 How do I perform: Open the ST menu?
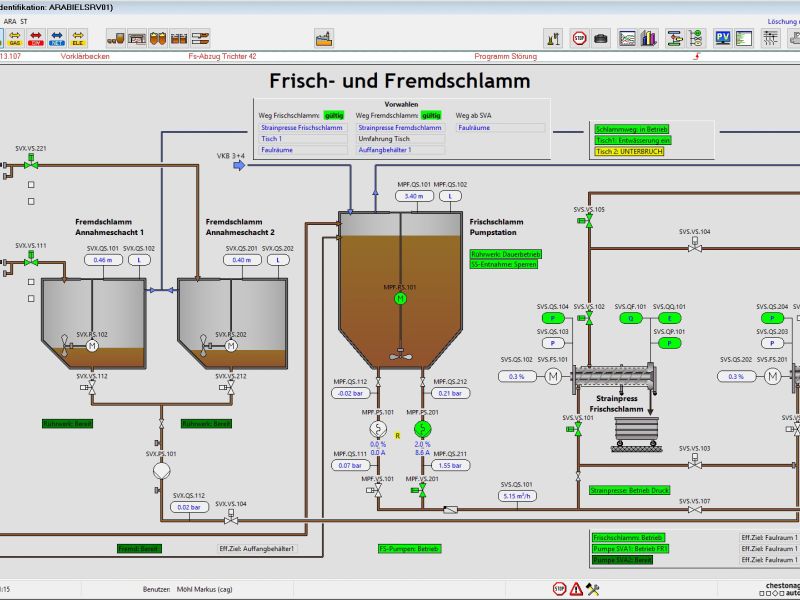pyautogui.click(x=25, y=20)
